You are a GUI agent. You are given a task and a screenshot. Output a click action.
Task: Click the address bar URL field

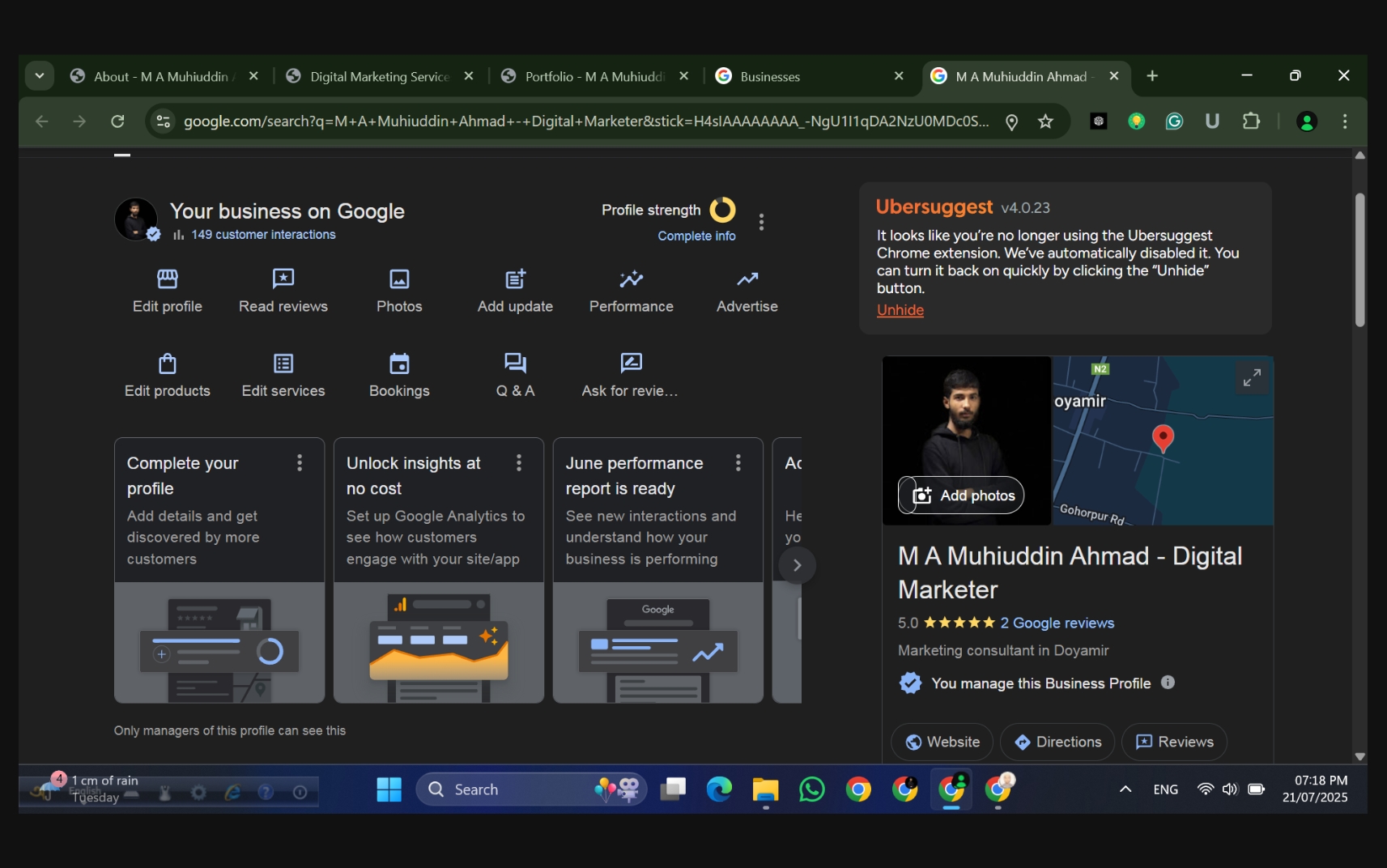coord(586,121)
